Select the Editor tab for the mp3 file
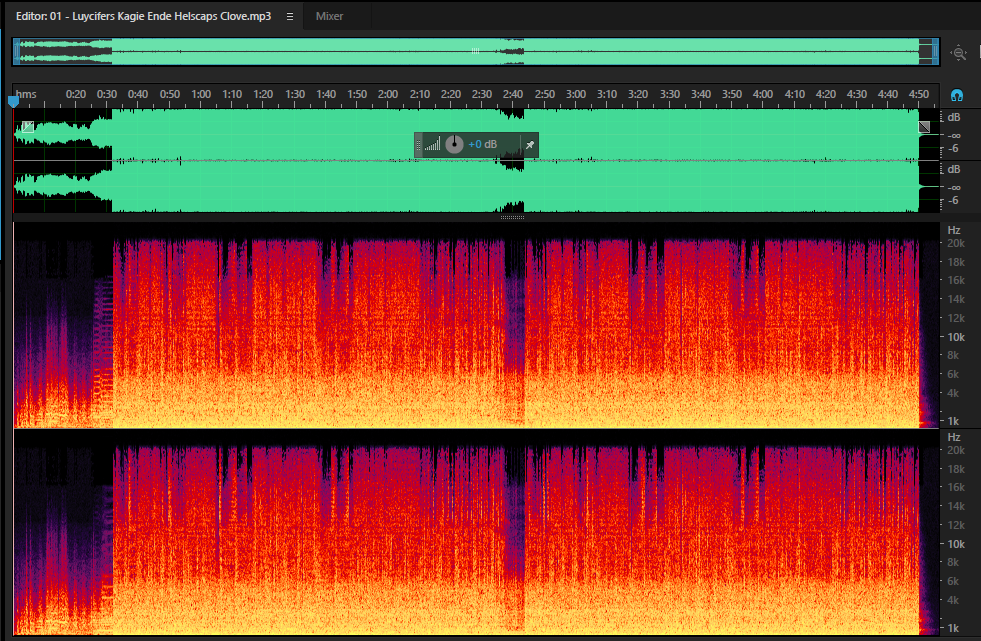Image resolution: width=981 pixels, height=641 pixels. tap(143, 16)
